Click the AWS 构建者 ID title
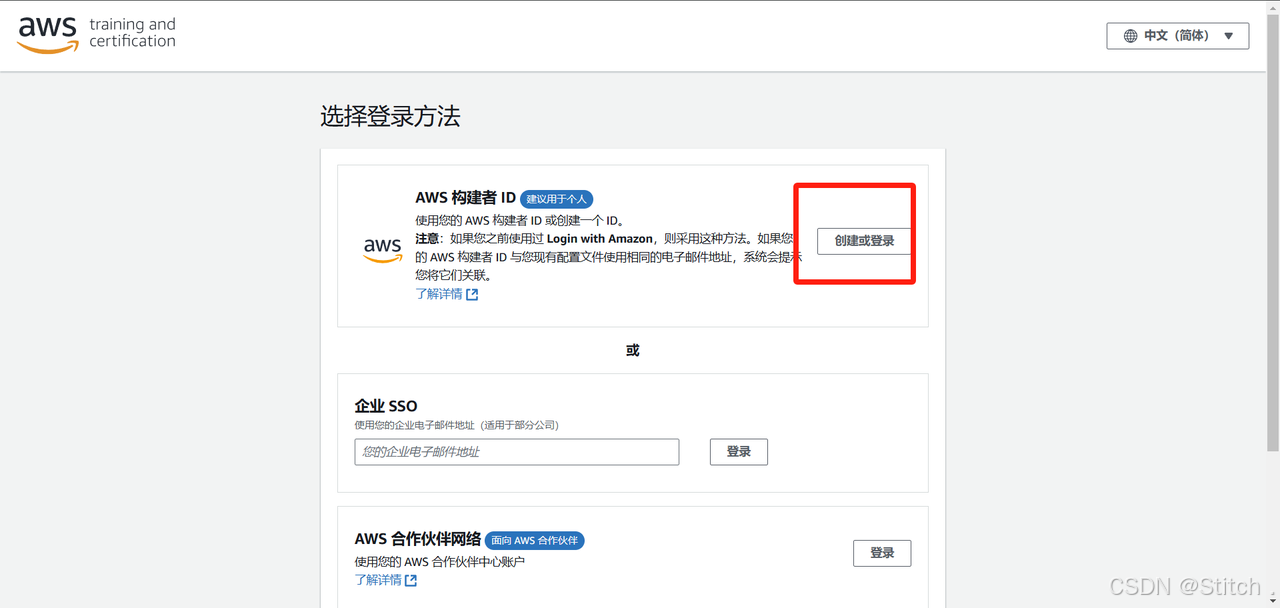Image resolution: width=1280 pixels, height=608 pixels. 465,198
